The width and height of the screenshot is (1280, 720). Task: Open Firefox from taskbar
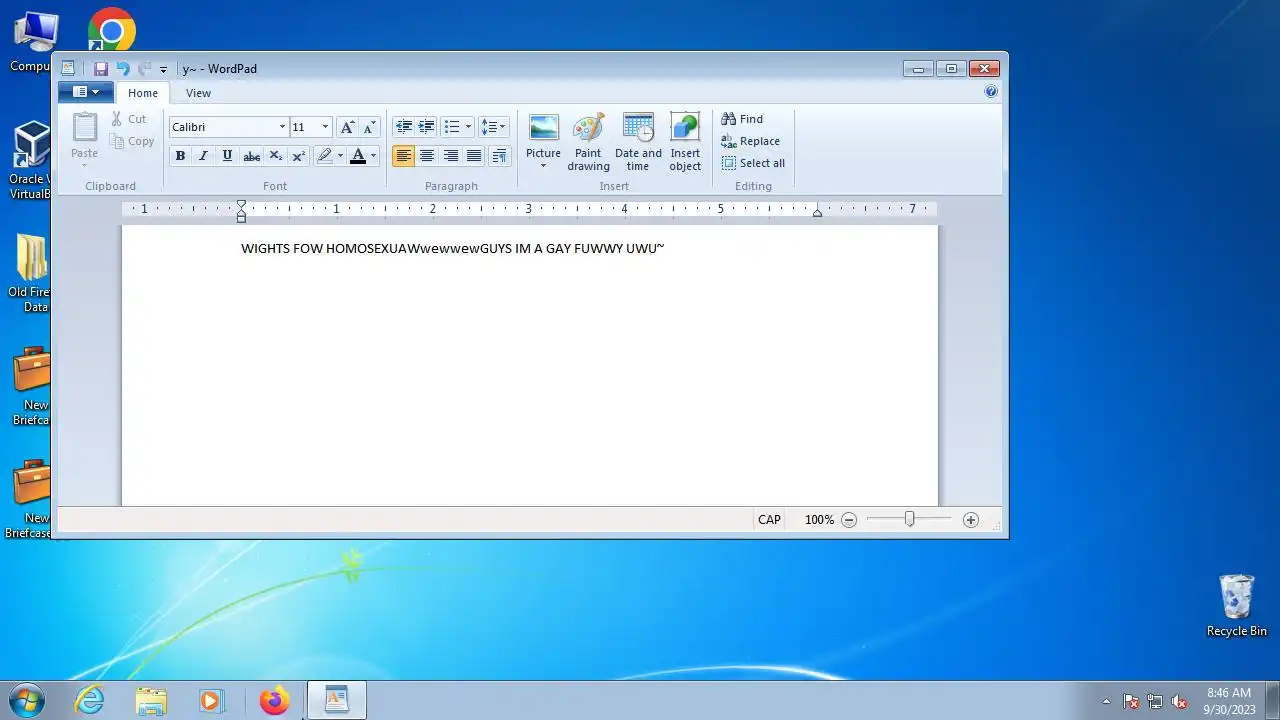click(274, 700)
